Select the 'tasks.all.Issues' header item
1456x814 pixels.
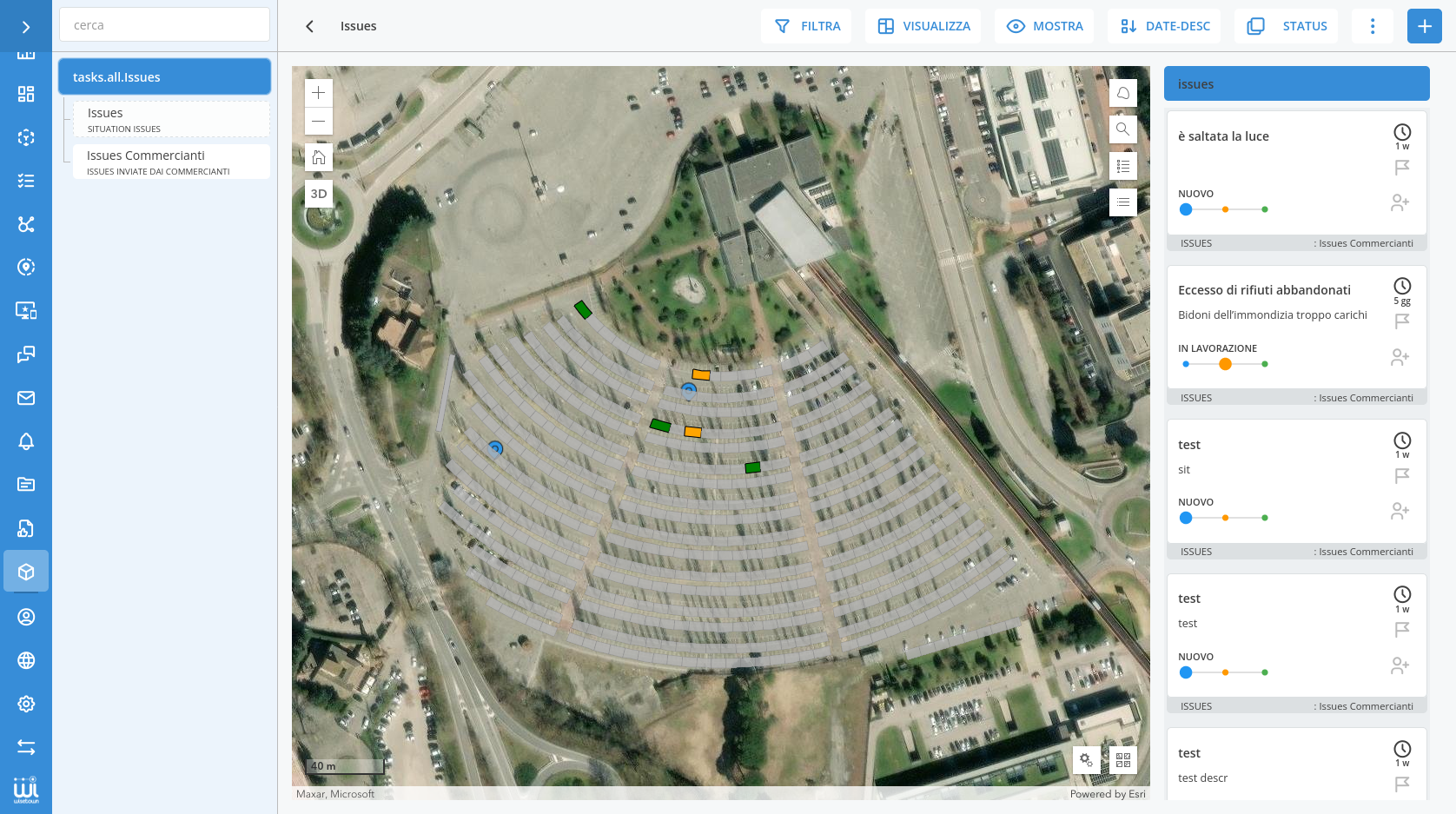click(164, 77)
